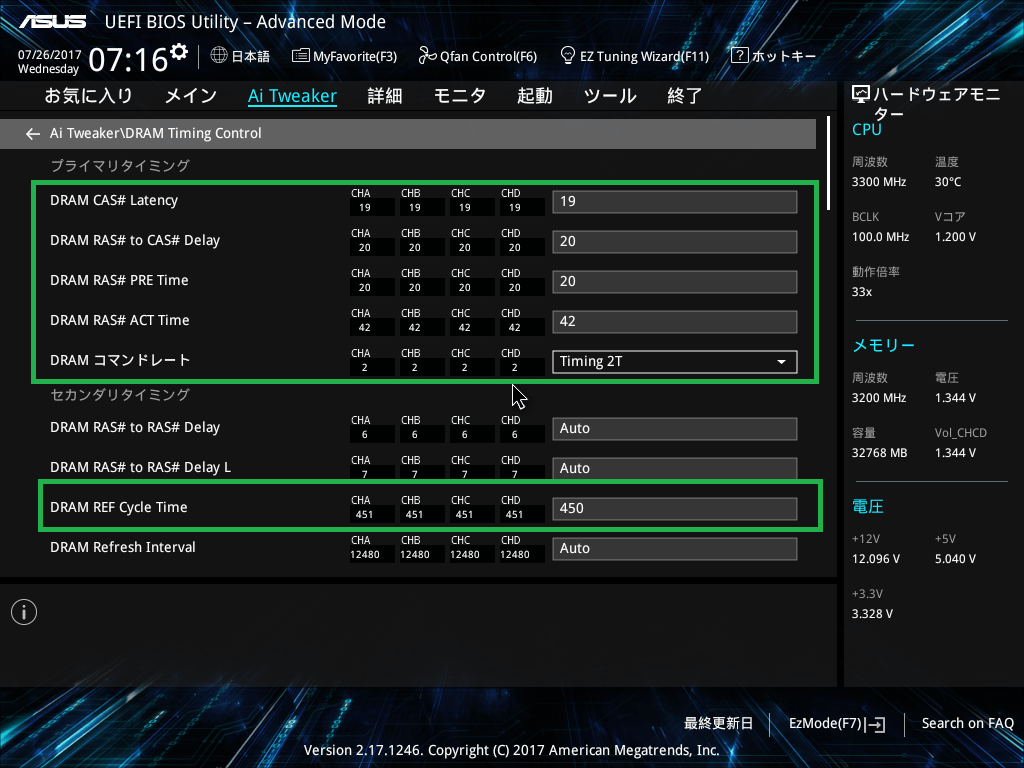Open the ツール tab

pyautogui.click(x=610, y=96)
